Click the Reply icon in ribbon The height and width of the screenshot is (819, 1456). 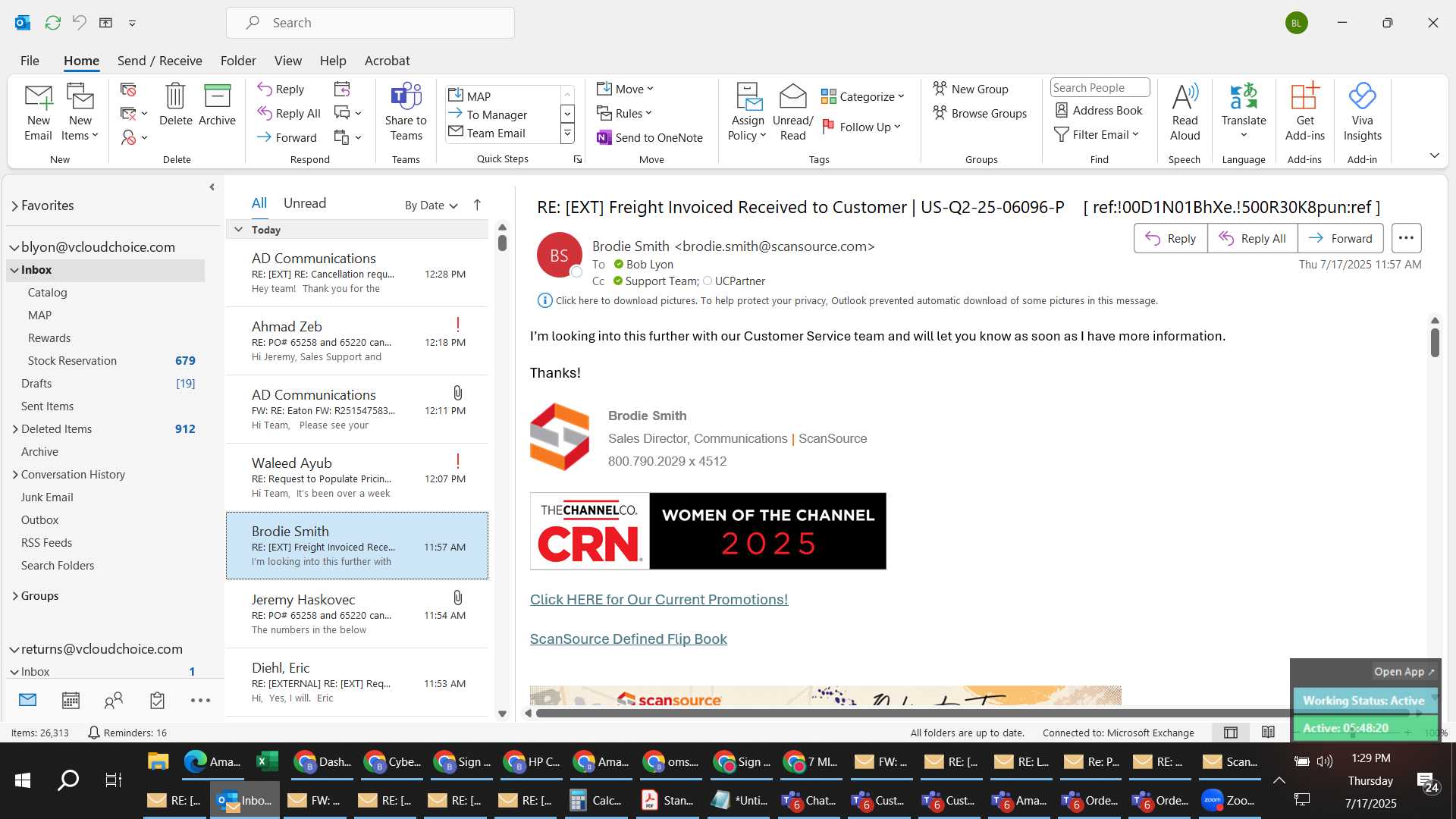281,89
